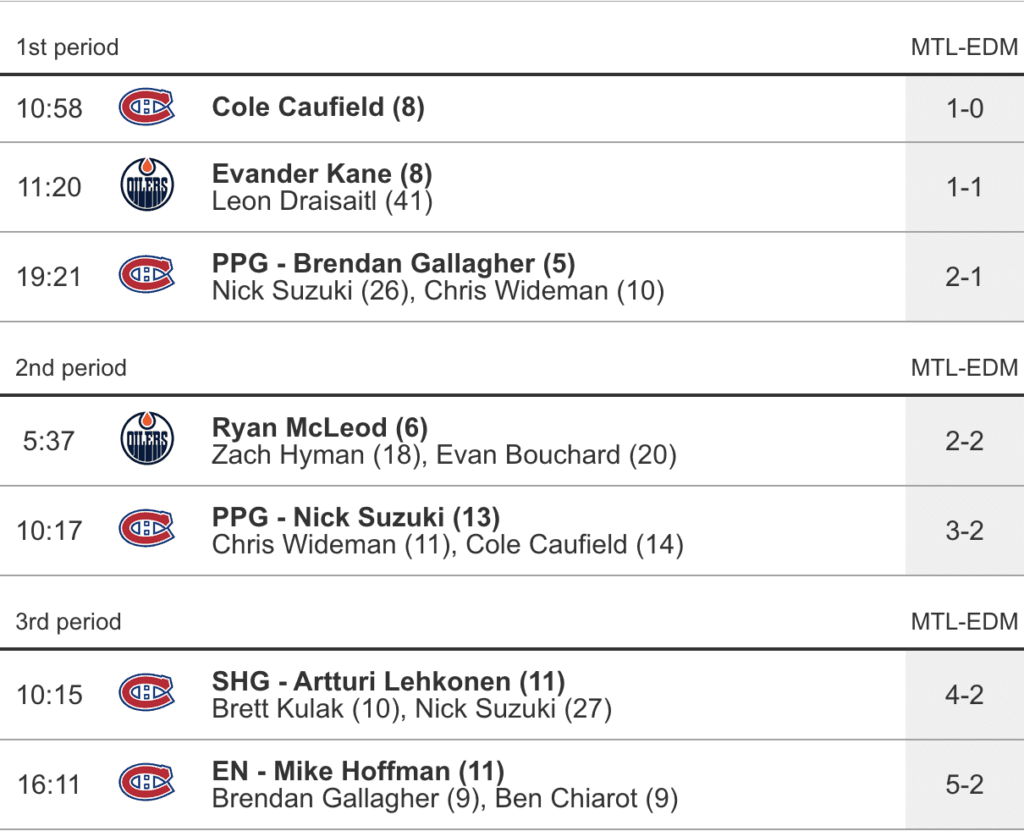This screenshot has height=831, width=1024.
Task: Click Leon Draisaitl (41) assist name
Action: (322, 201)
